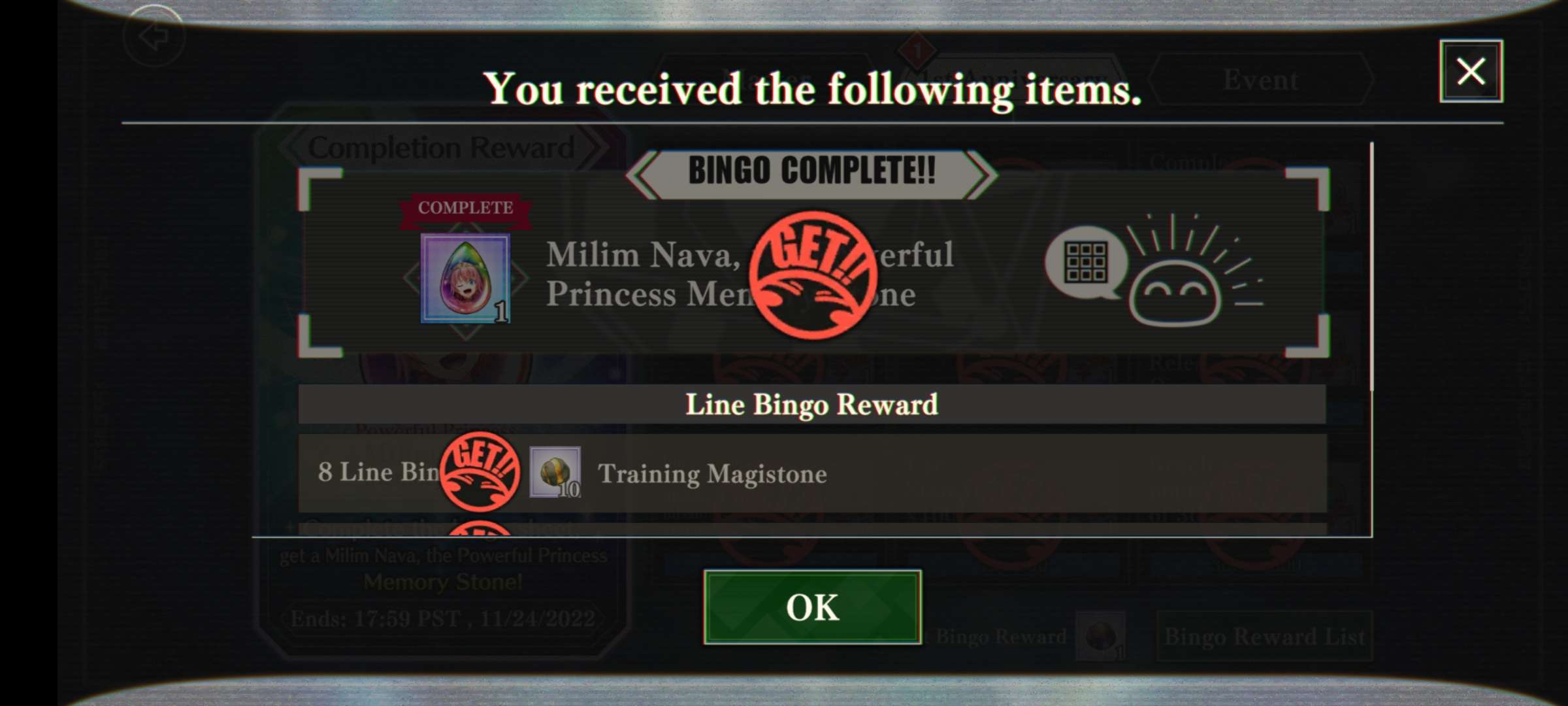This screenshot has height=706, width=1568.
Task: Close the received items dialog with X
Action: [1471, 71]
